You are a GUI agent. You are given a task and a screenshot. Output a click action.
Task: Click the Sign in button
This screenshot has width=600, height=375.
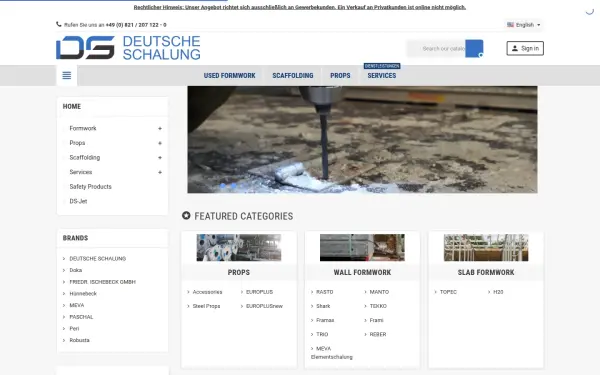pyautogui.click(x=525, y=48)
